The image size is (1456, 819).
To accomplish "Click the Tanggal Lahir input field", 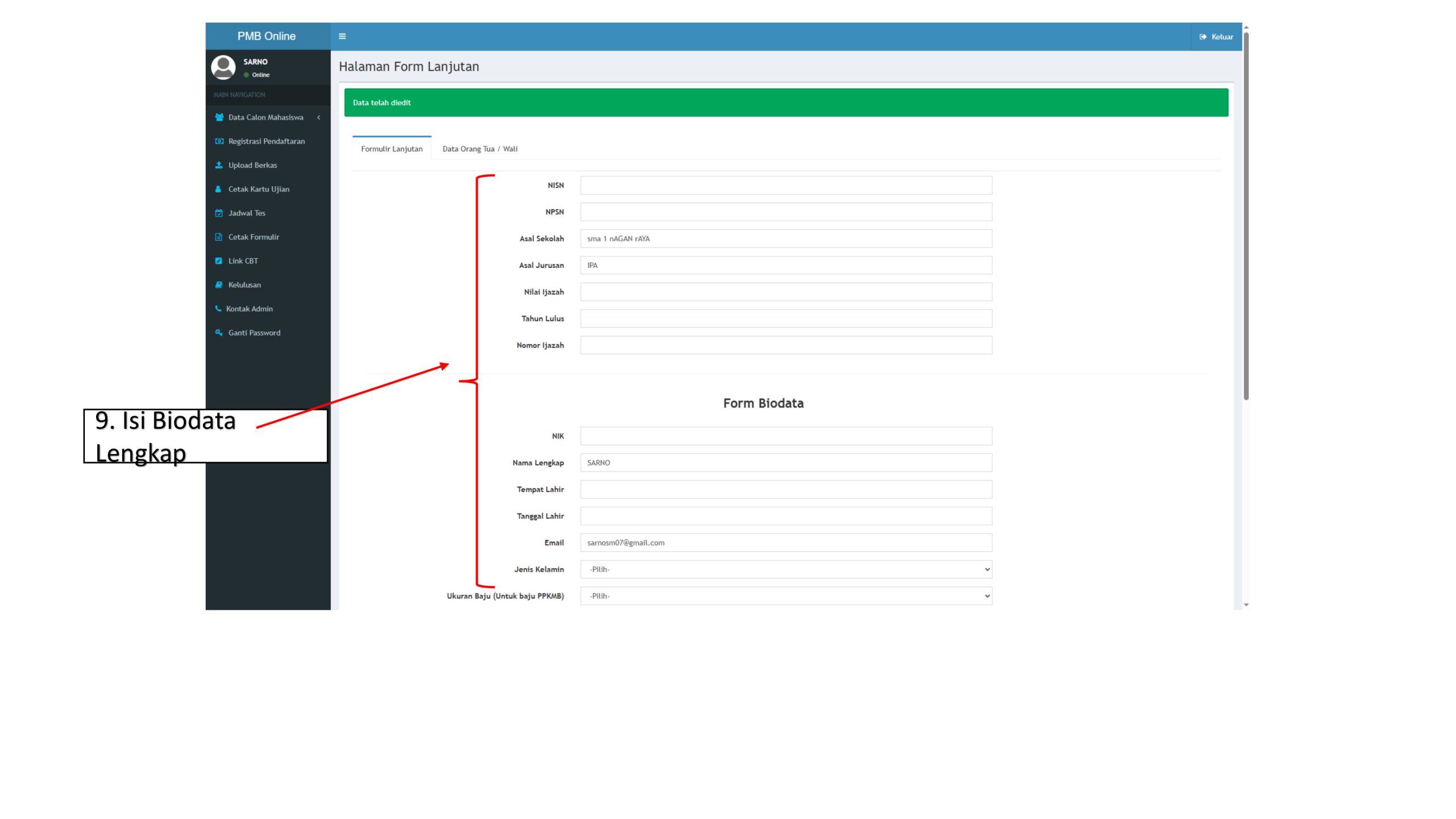I will pos(785,516).
